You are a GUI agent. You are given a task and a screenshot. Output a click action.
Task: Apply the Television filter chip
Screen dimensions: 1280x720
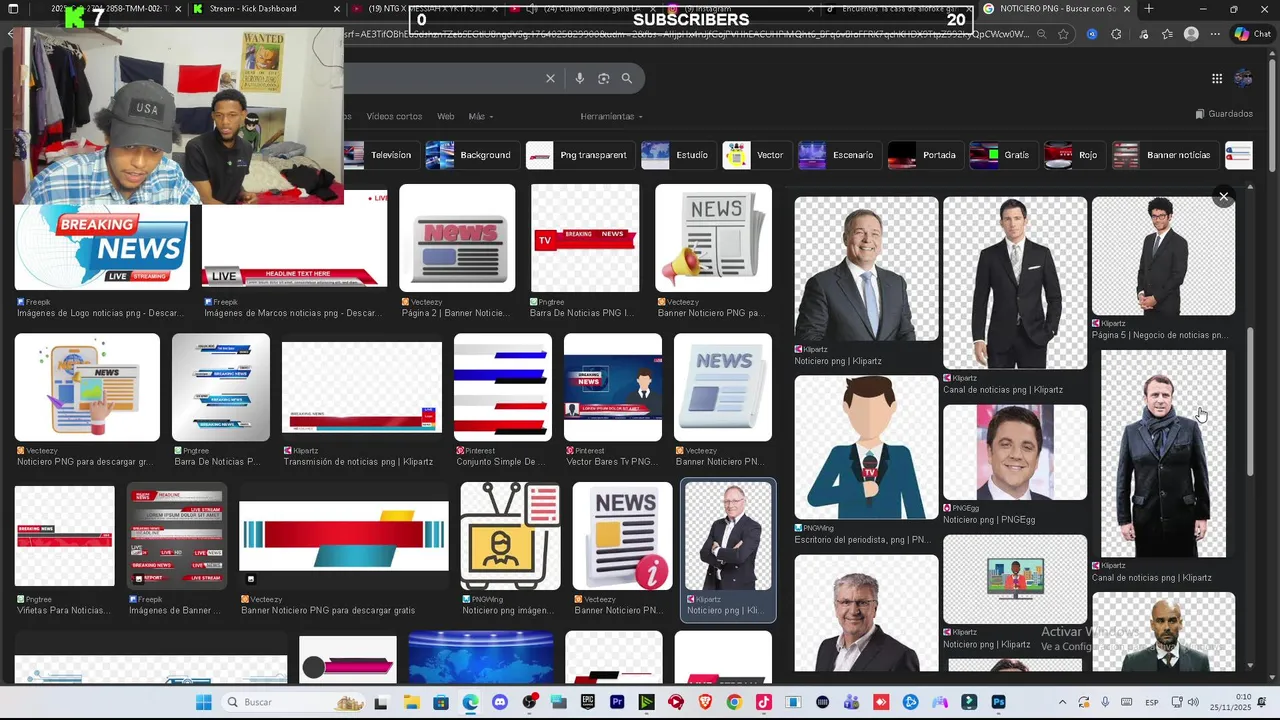click(380, 155)
